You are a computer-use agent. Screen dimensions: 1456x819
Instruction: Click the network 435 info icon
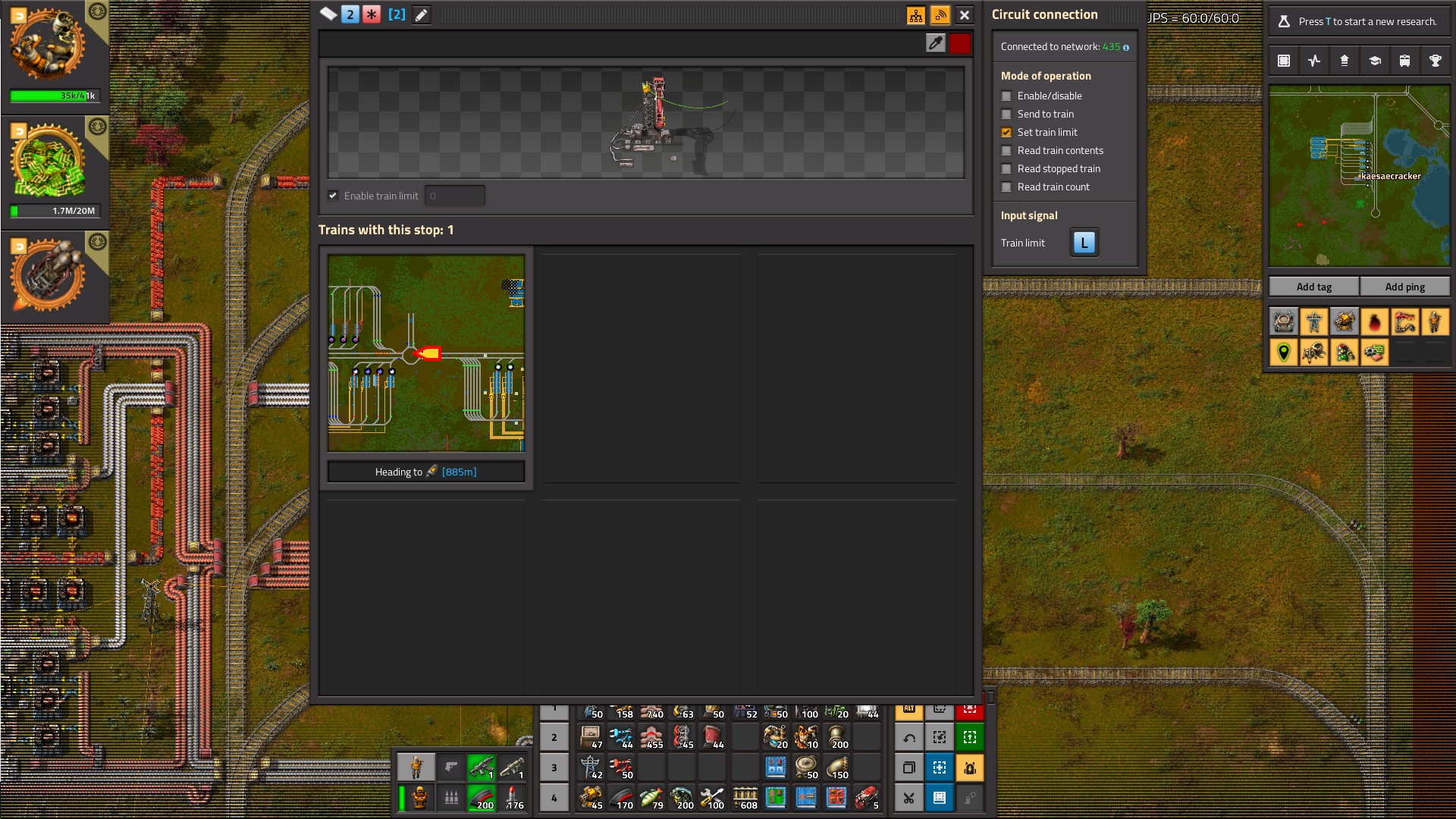tap(1126, 48)
